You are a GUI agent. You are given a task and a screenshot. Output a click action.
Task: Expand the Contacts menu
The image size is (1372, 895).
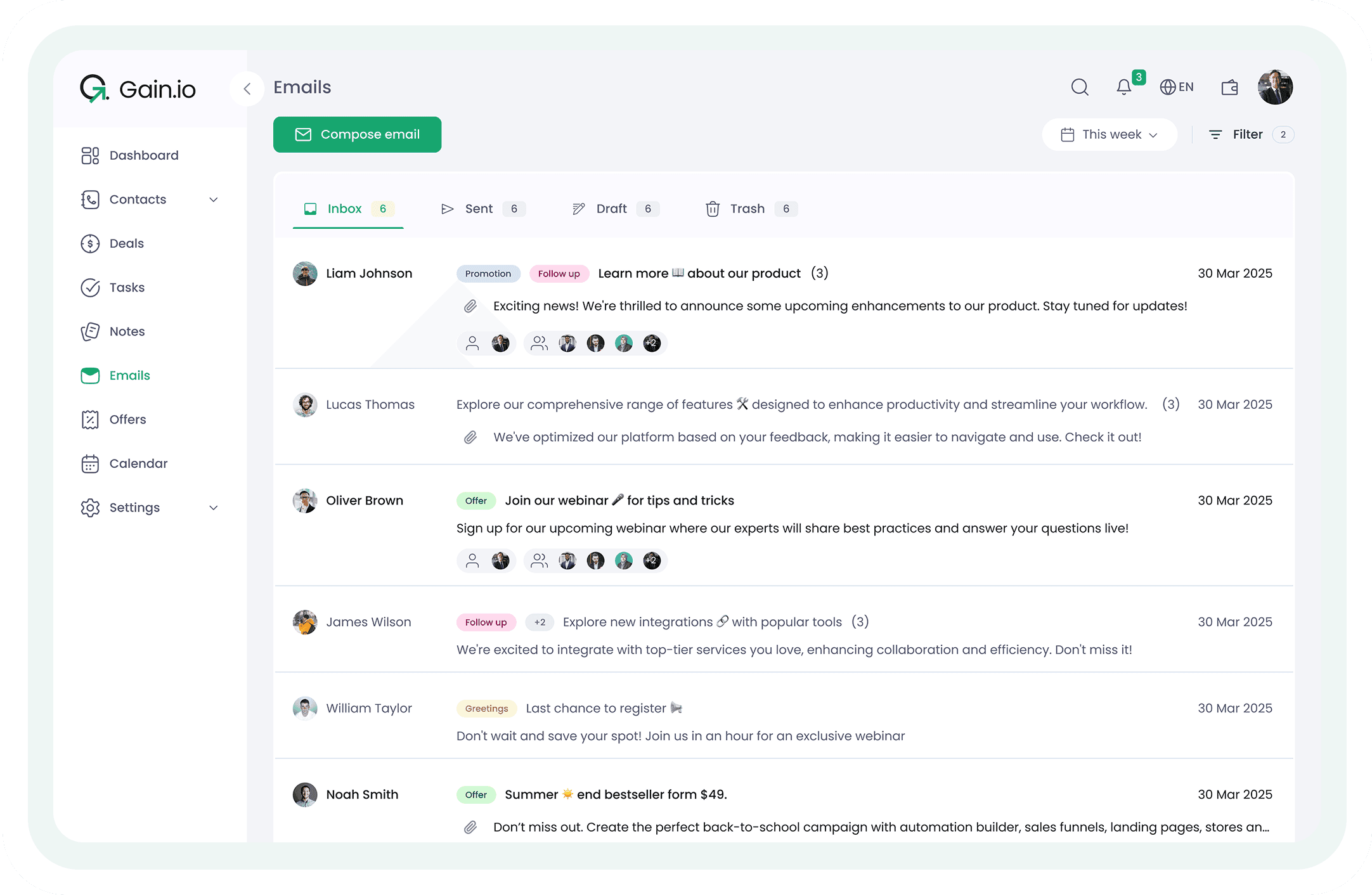(x=214, y=199)
